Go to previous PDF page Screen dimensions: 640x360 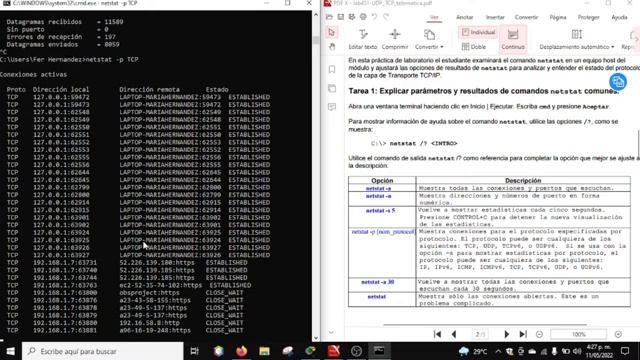point(454,334)
